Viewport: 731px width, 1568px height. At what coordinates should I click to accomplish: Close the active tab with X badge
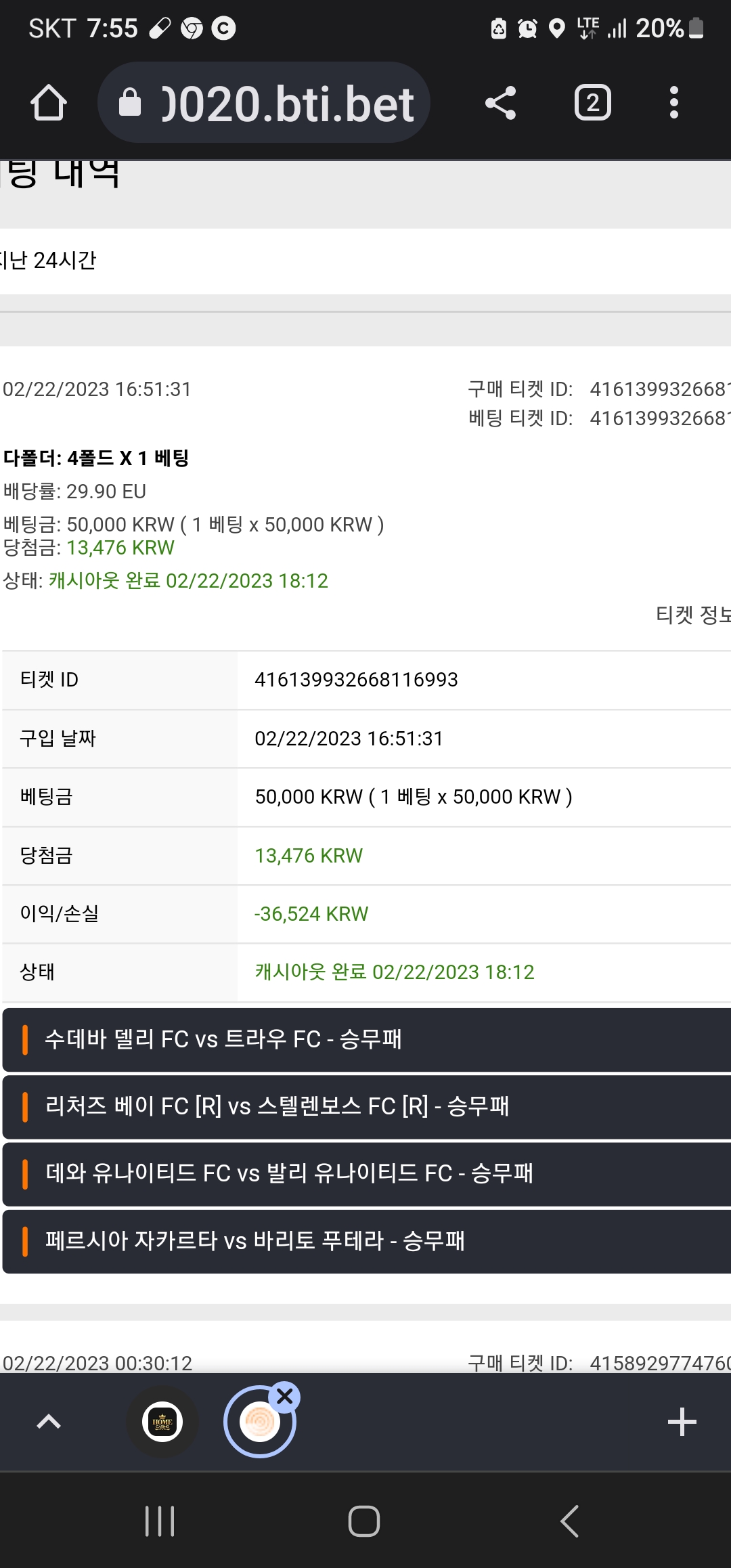pos(285,1396)
